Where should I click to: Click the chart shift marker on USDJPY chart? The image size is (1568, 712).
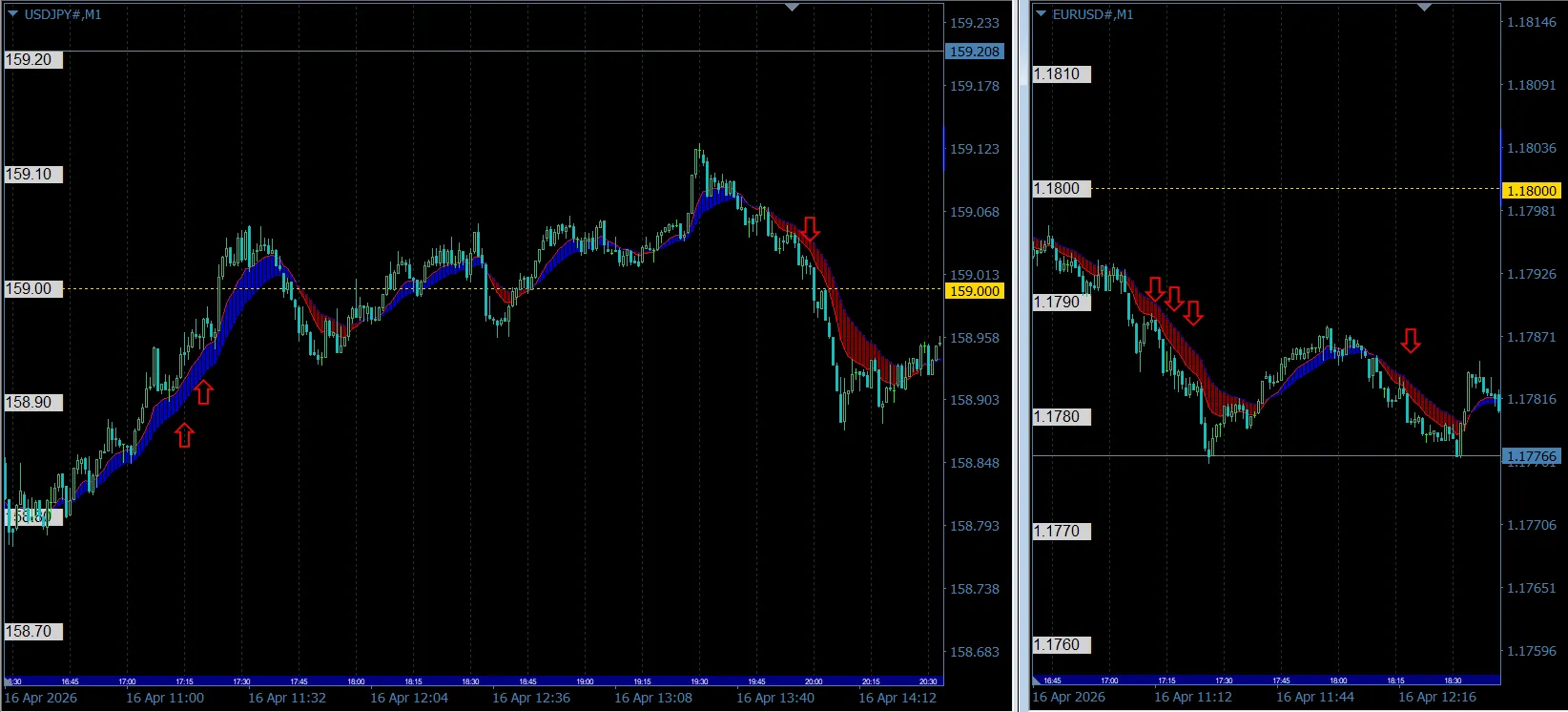[792, 8]
